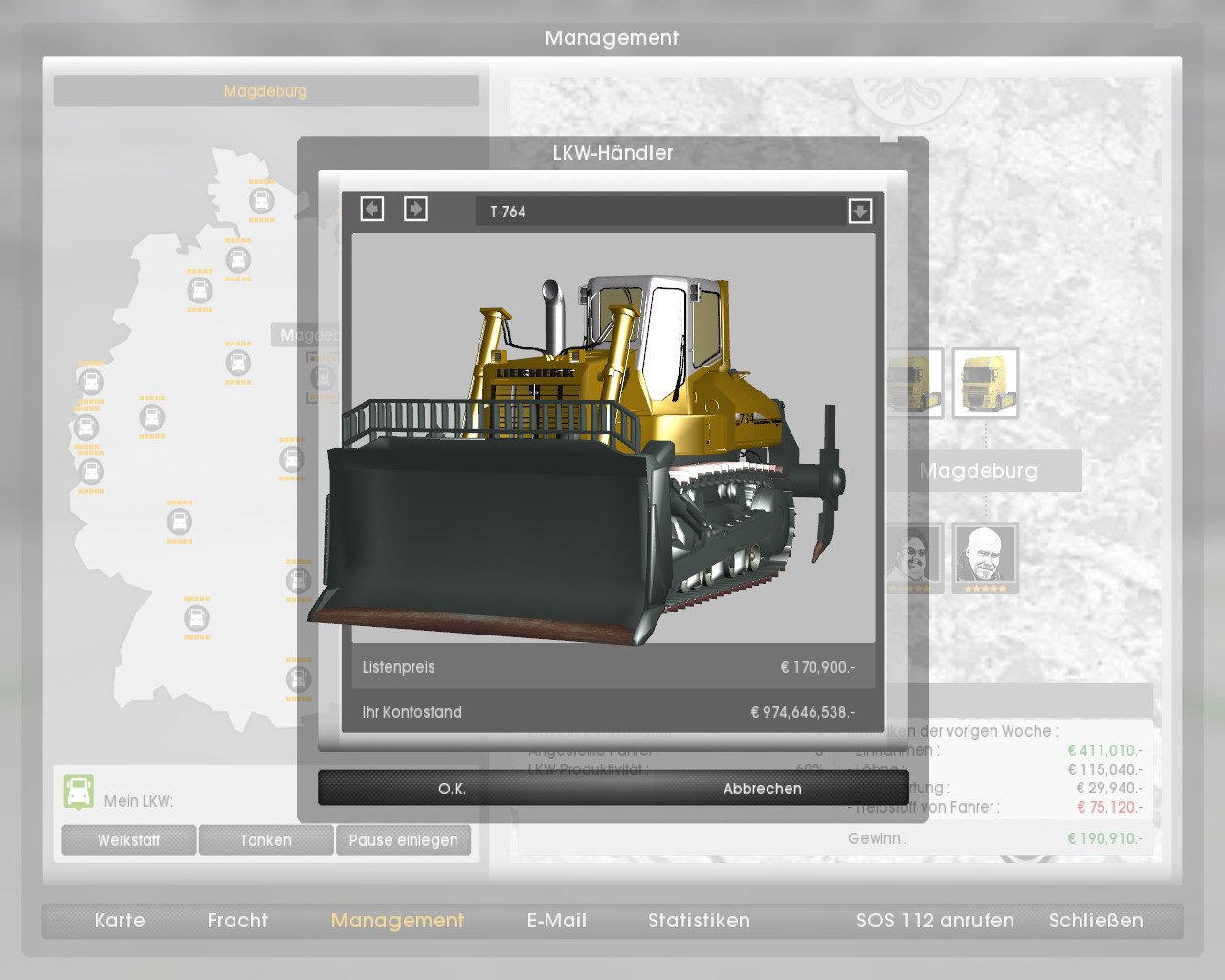
Task: Click the Magdeburg label beside the dialog
Action: [978, 471]
